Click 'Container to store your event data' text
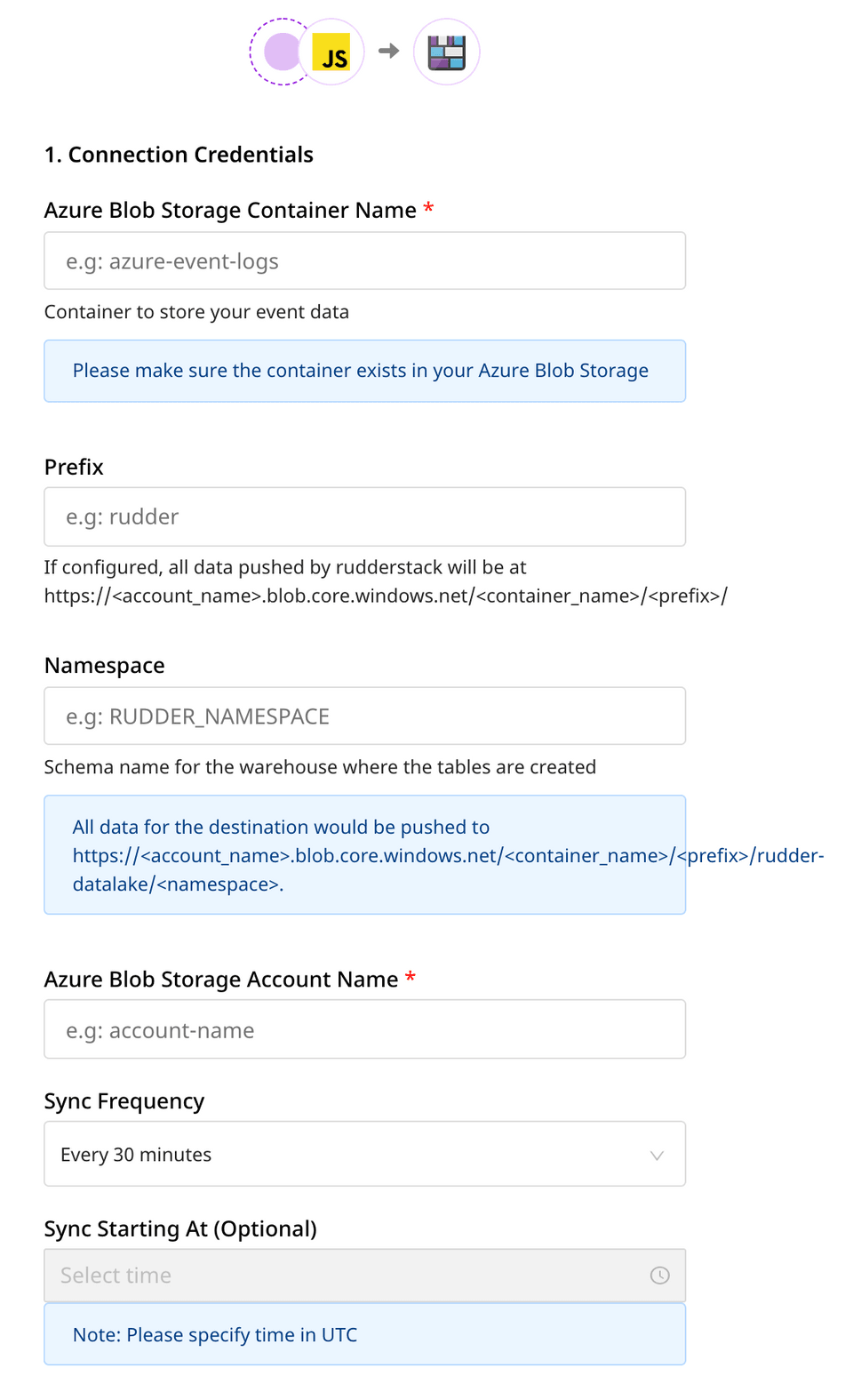Image resolution: width=853 pixels, height=1400 pixels. coord(196,312)
